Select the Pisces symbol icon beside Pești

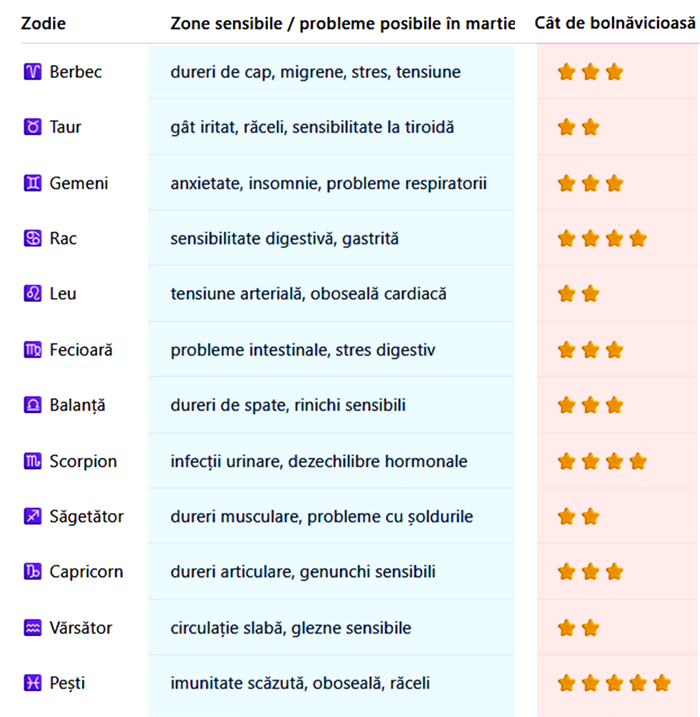coord(32,683)
